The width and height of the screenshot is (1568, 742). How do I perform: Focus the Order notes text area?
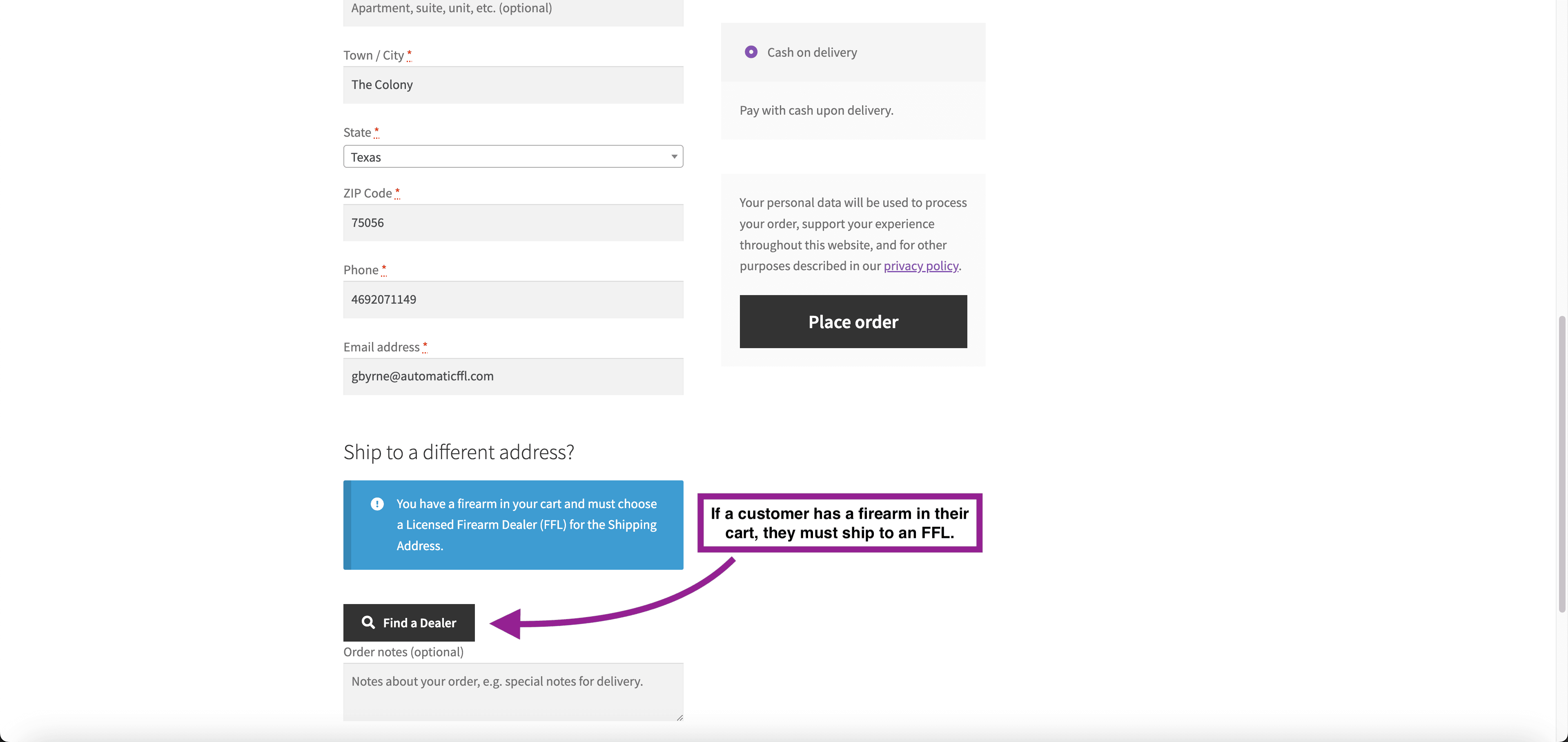point(512,692)
